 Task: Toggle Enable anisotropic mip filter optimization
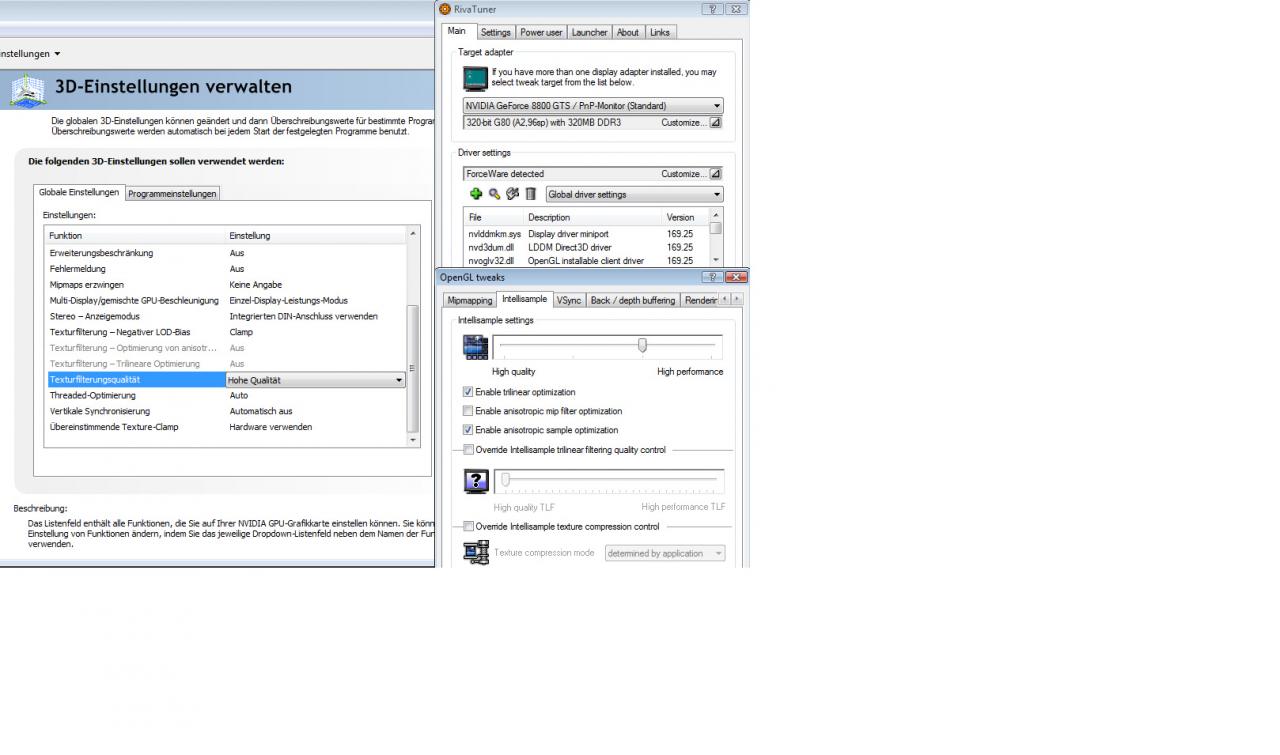coord(468,411)
